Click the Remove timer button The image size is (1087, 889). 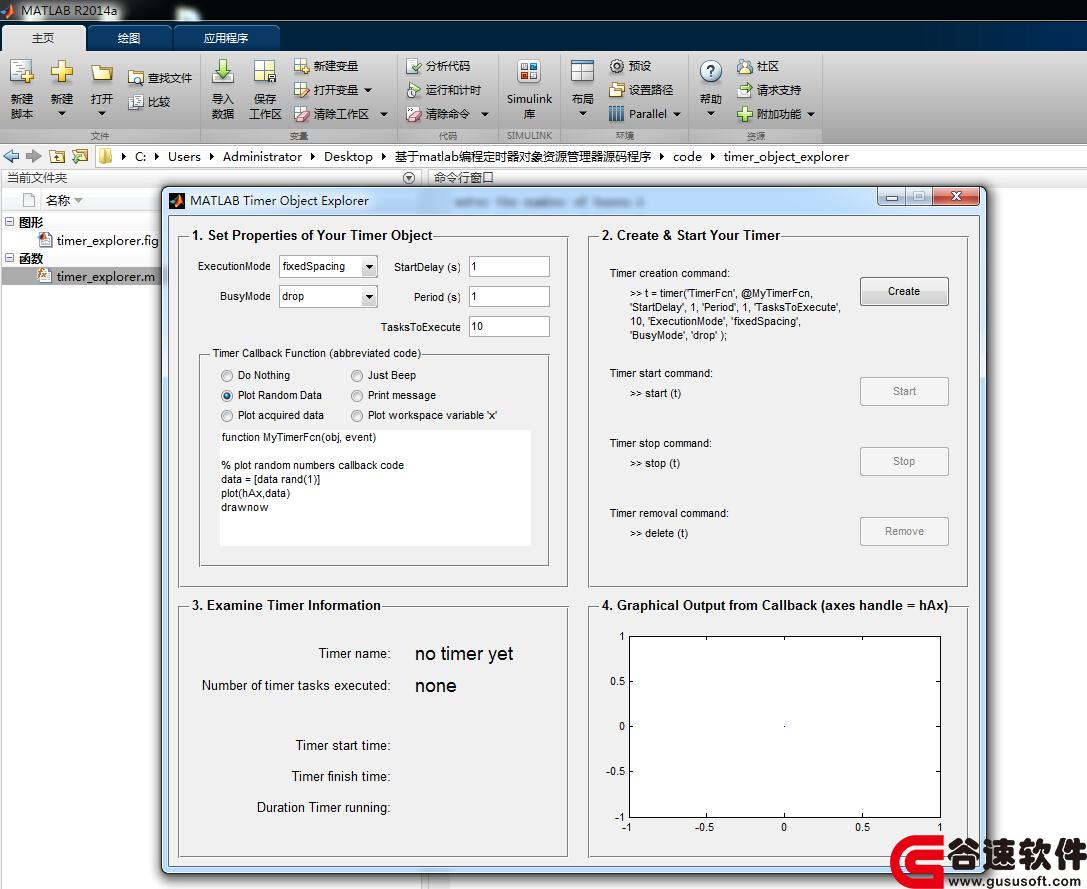click(904, 532)
